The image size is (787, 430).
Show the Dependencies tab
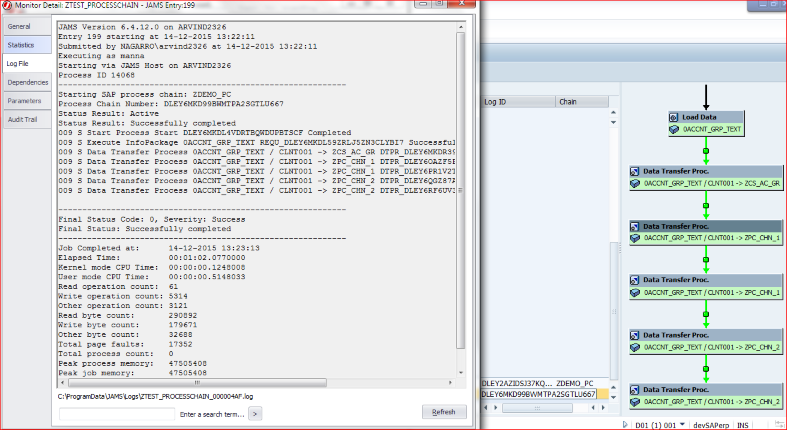tap(27, 82)
